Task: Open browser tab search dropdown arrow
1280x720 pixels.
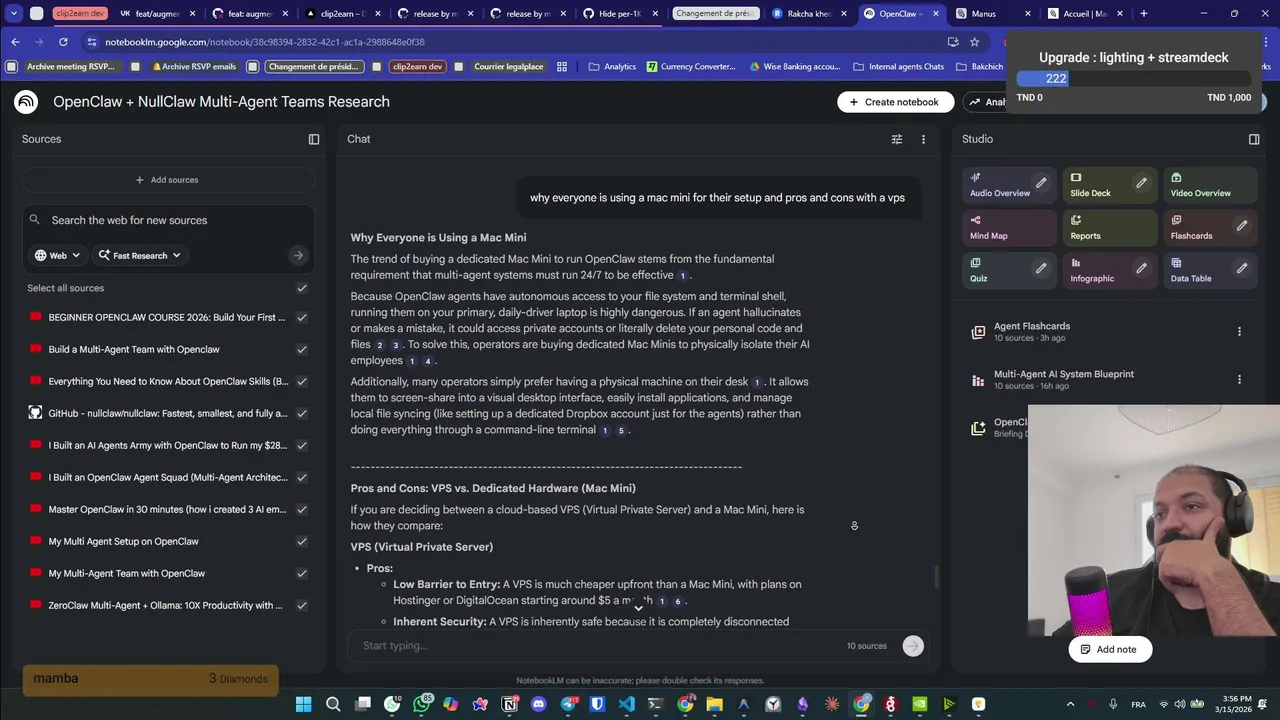Action: click(x=14, y=14)
